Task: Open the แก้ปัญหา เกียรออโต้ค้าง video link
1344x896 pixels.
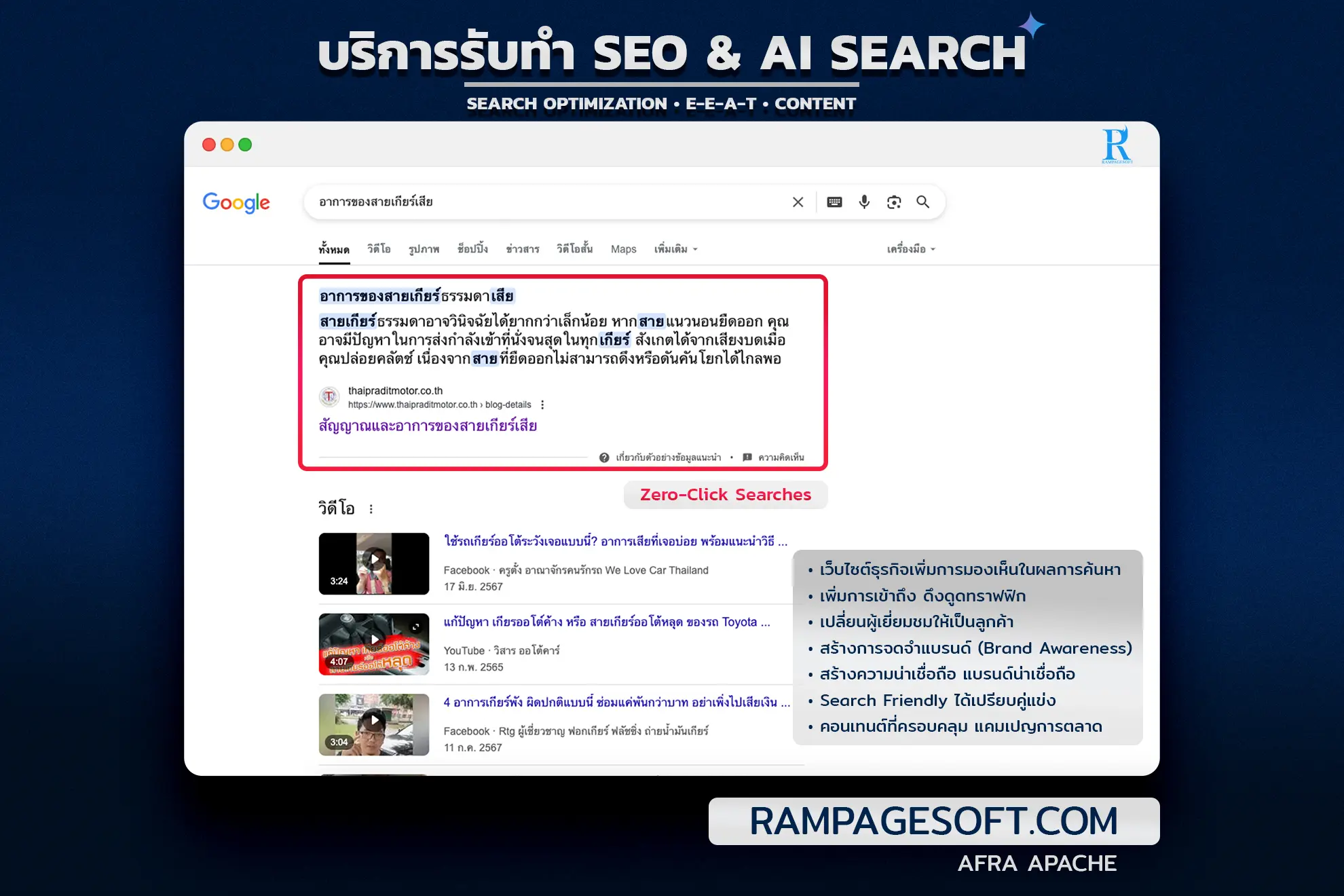Action: coord(607,622)
